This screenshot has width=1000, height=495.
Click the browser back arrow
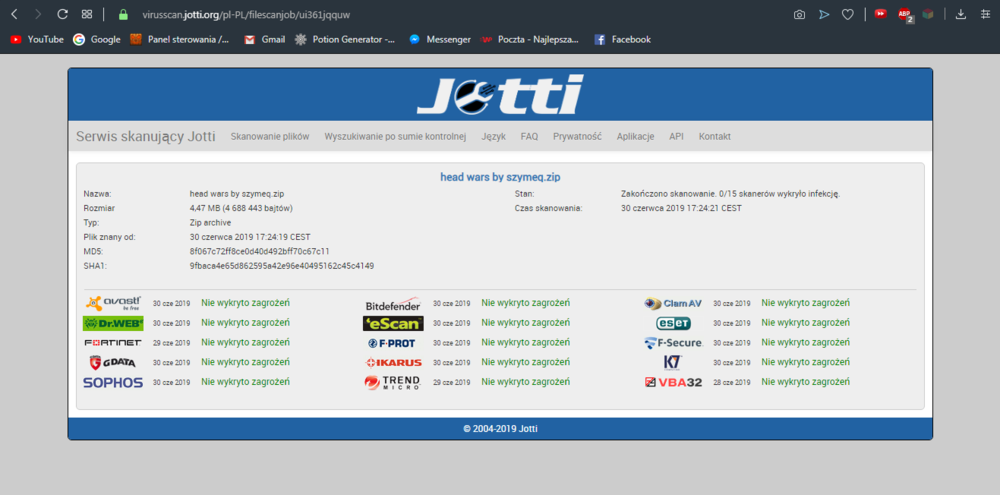pyautogui.click(x=14, y=14)
